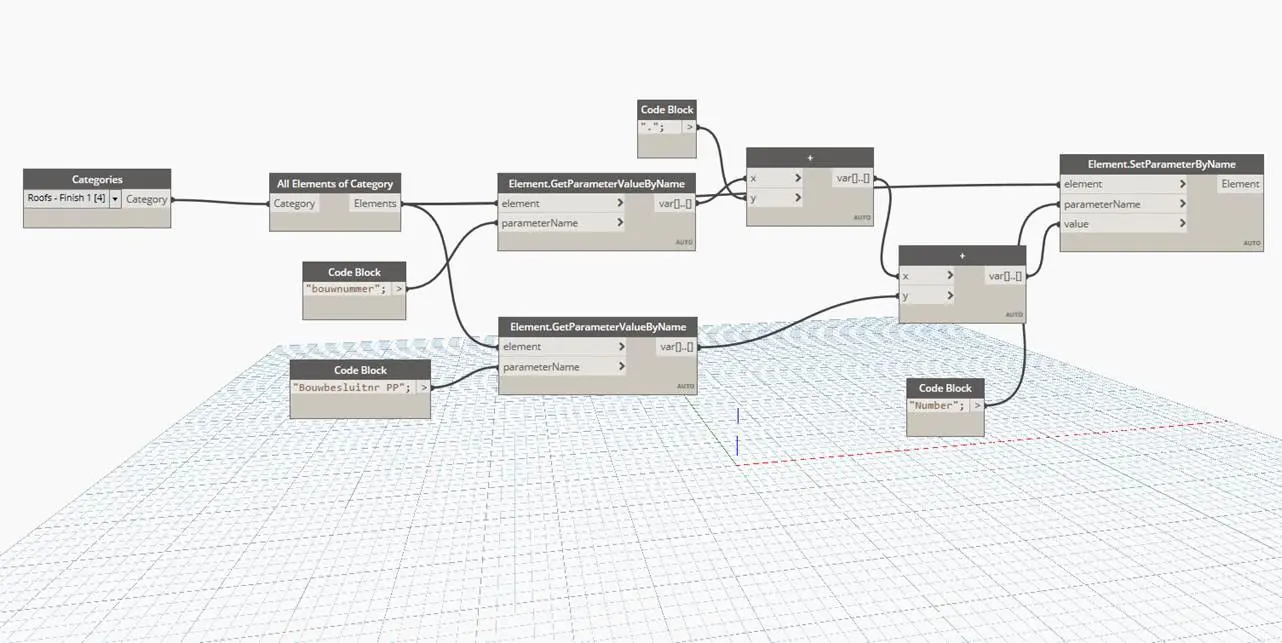1282x643 pixels.
Task: Click y port on + node fed by "-" block
Action: tap(775, 198)
